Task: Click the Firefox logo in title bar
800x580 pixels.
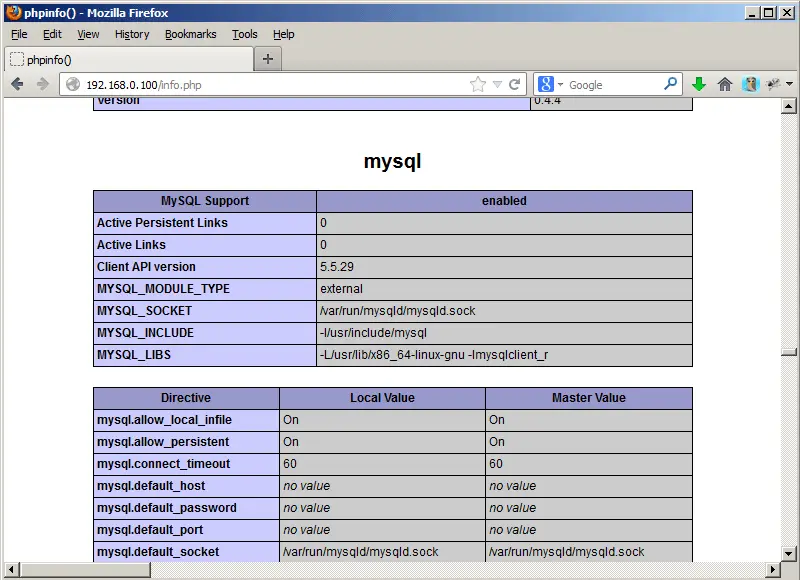Action: click(x=14, y=12)
